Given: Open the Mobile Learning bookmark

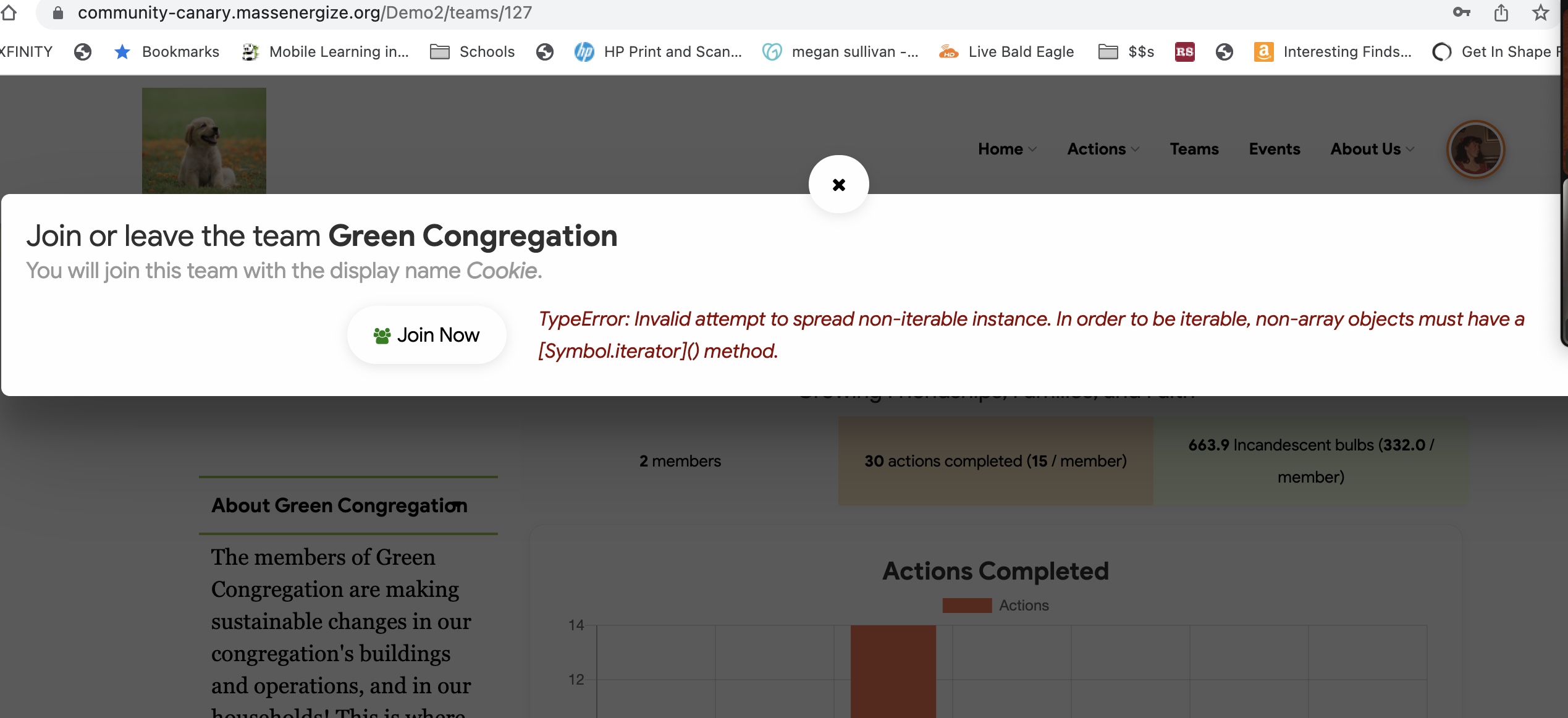Looking at the screenshot, I should click(326, 52).
